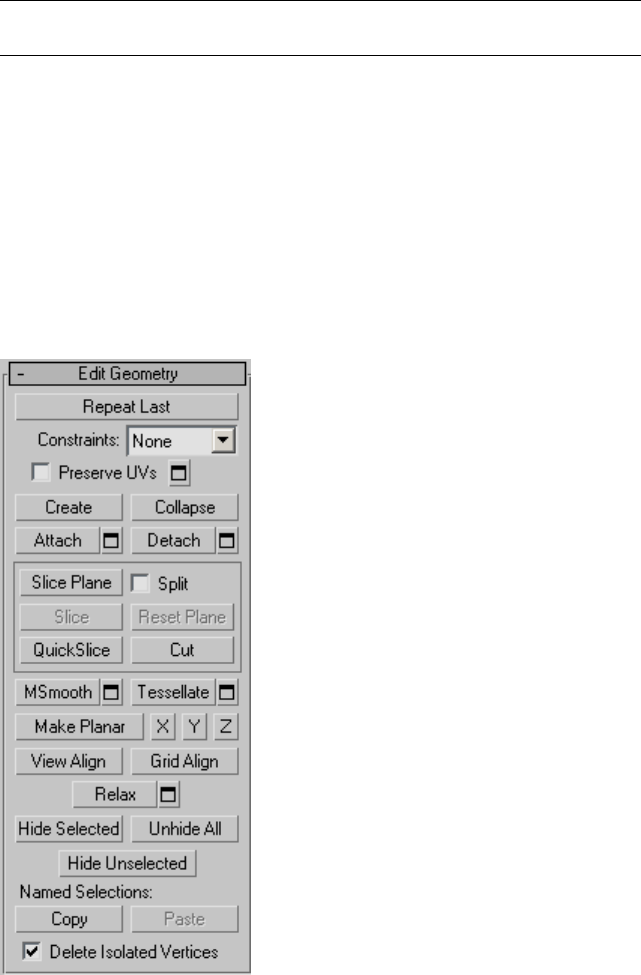Activate the Slice Plane button
Screen dimensions: 641x975
pos(71,583)
